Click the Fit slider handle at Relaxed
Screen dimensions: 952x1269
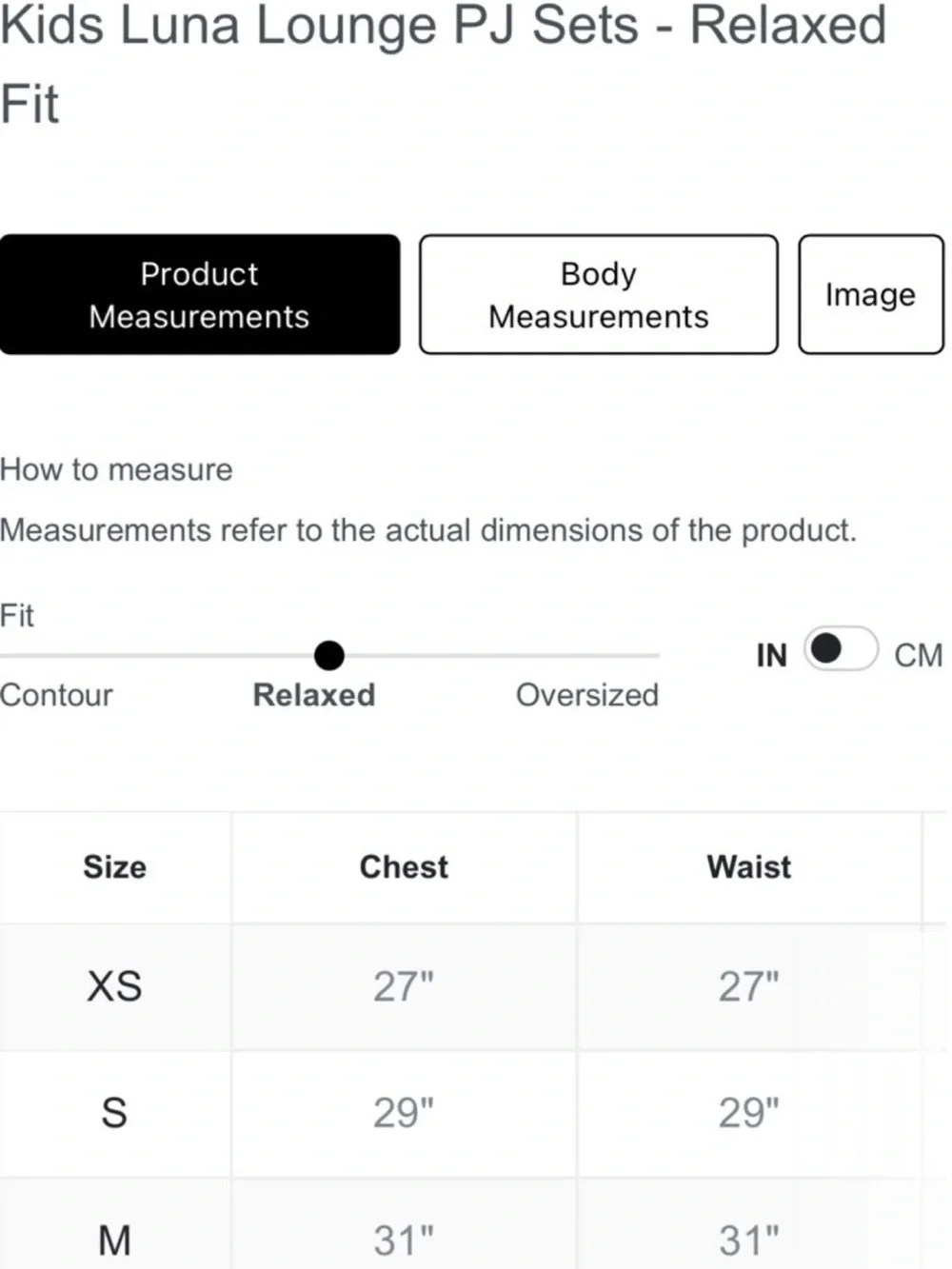point(329,655)
